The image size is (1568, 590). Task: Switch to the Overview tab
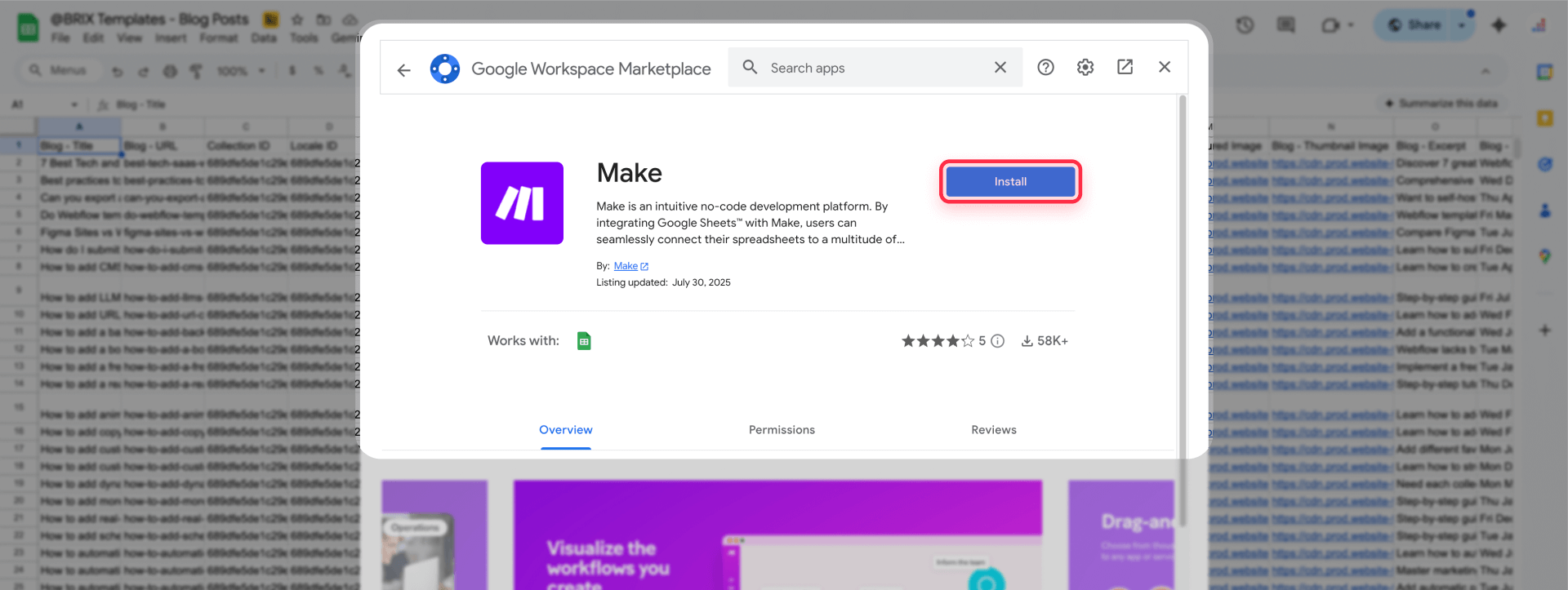tap(565, 430)
